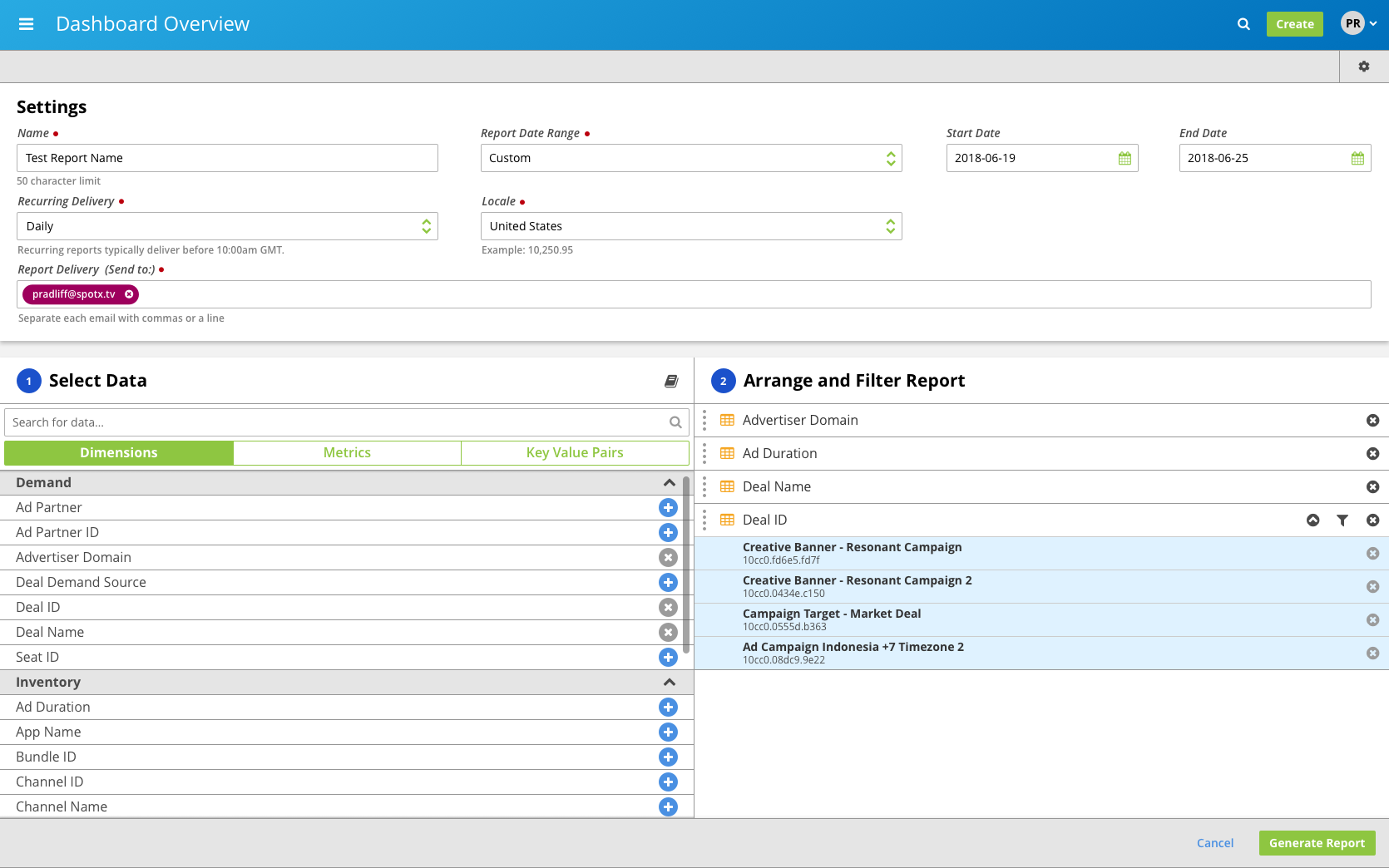Viewport: 1389px width, 868px height.
Task: Collapse the Demand section
Action: click(x=669, y=483)
